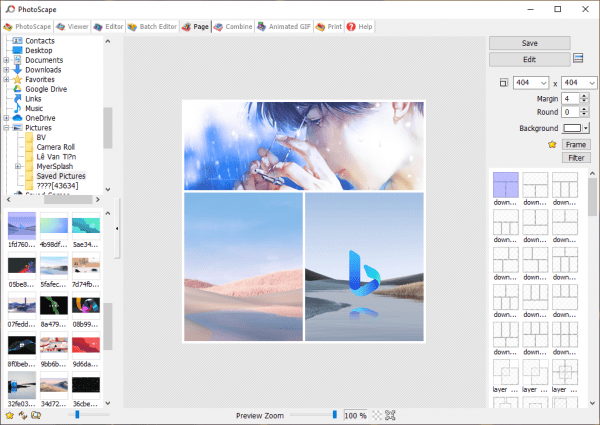Image resolution: width=600 pixels, height=425 pixels.
Task: Open the height 404 dropdown
Action: pyautogui.click(x=592, y=83)
